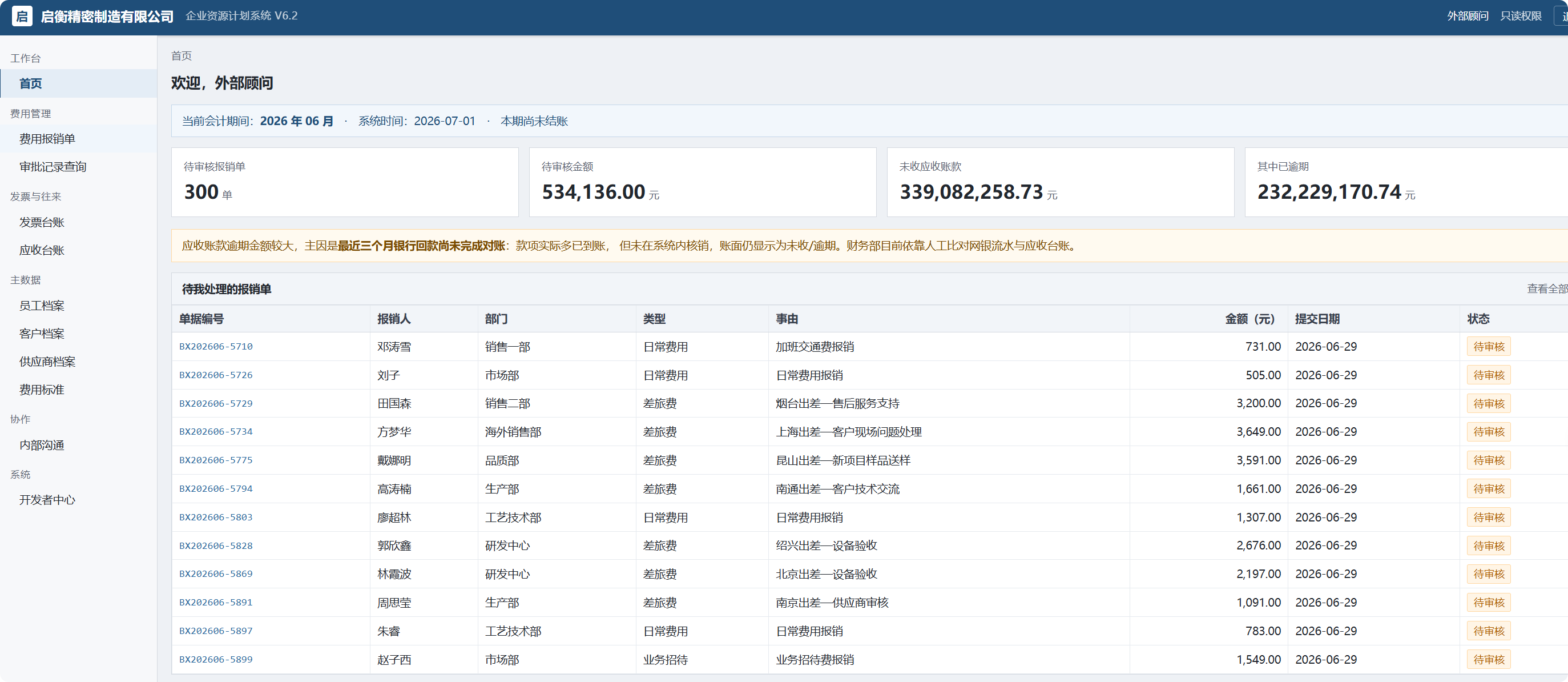Open expense form BX202606-5729
This screenshot has width=1568, height=682.
215,403
